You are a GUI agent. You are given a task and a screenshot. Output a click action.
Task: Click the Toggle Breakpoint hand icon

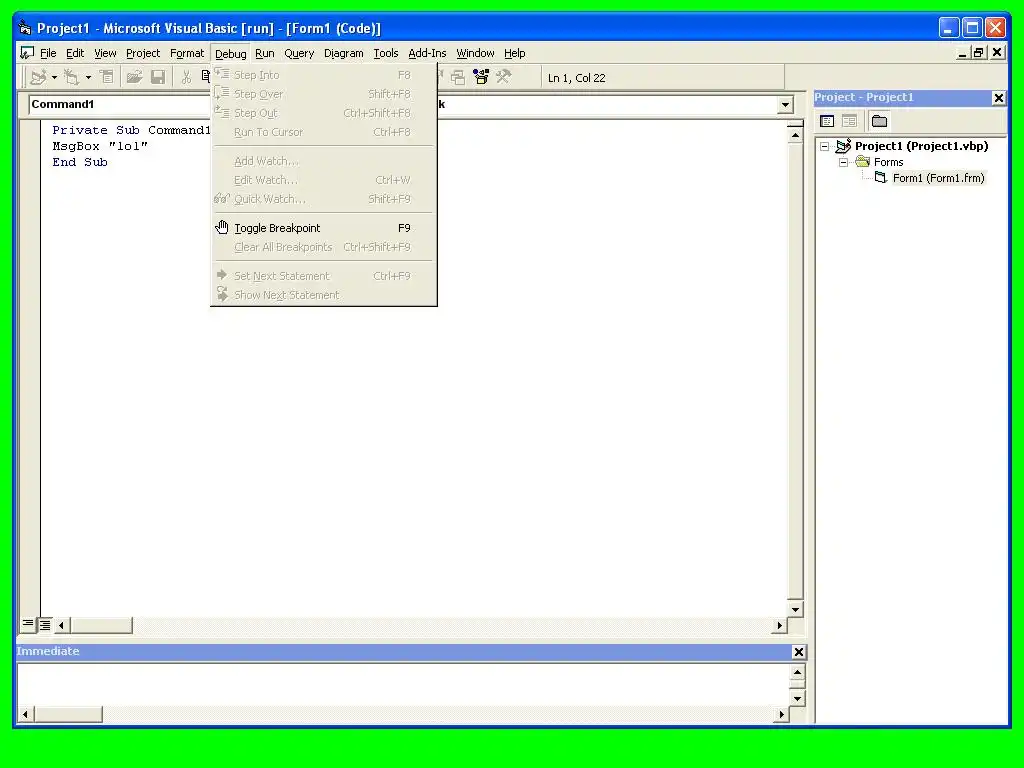pyautogui.click(x=222, y=227)
